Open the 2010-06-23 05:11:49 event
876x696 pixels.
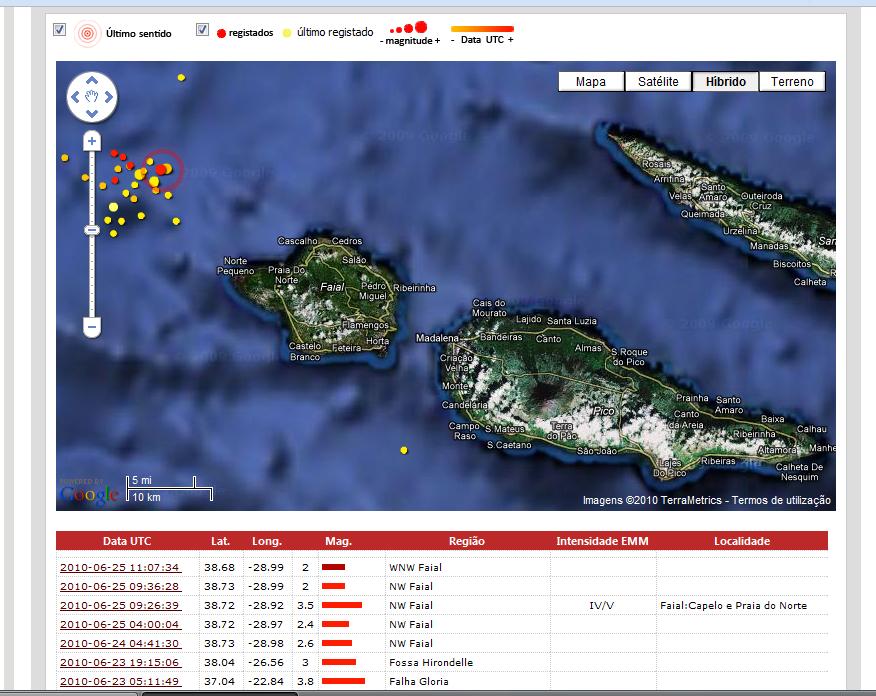(x=120, y=681)
